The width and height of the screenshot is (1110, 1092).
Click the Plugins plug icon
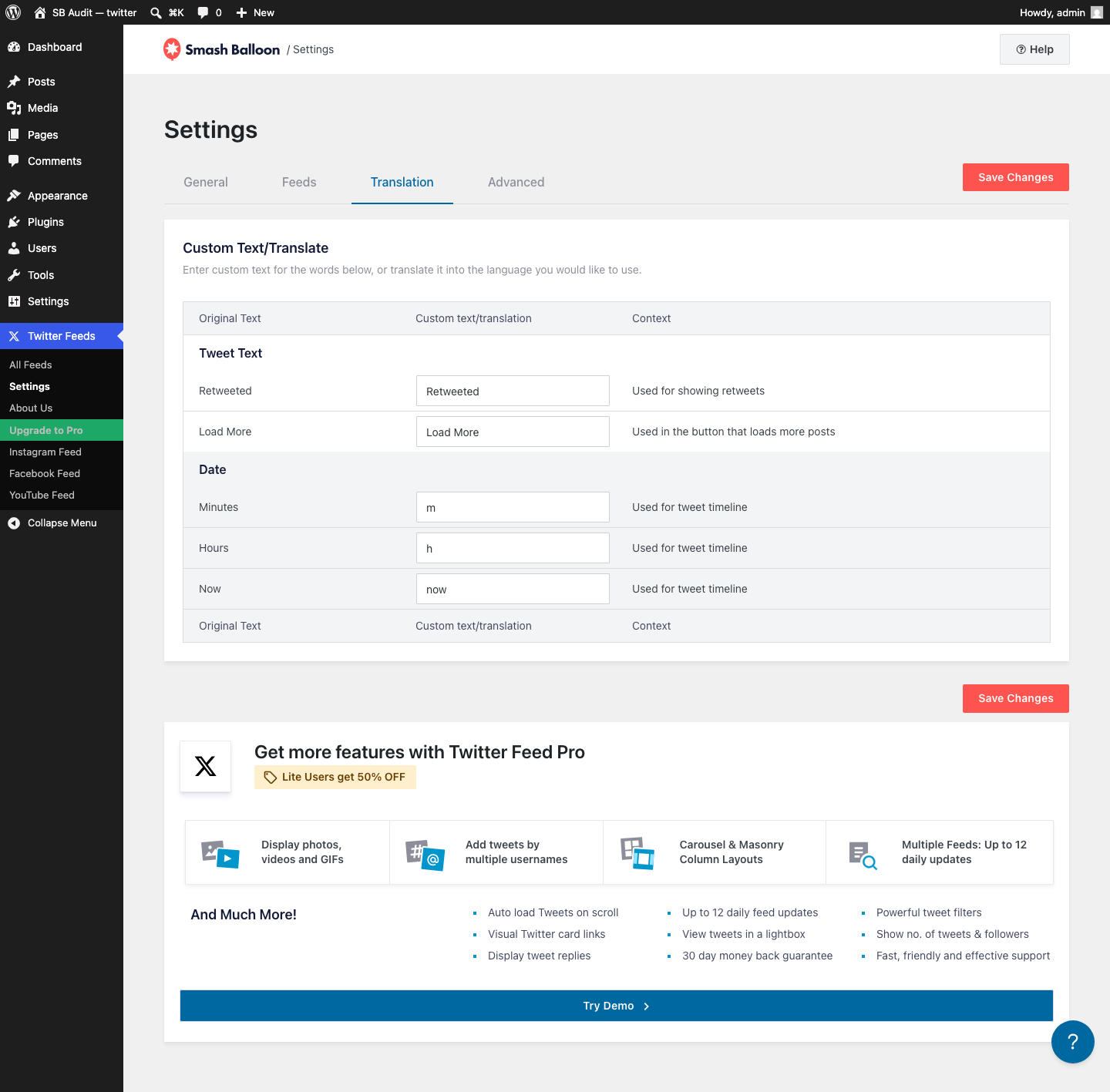(x=14, y=222)
